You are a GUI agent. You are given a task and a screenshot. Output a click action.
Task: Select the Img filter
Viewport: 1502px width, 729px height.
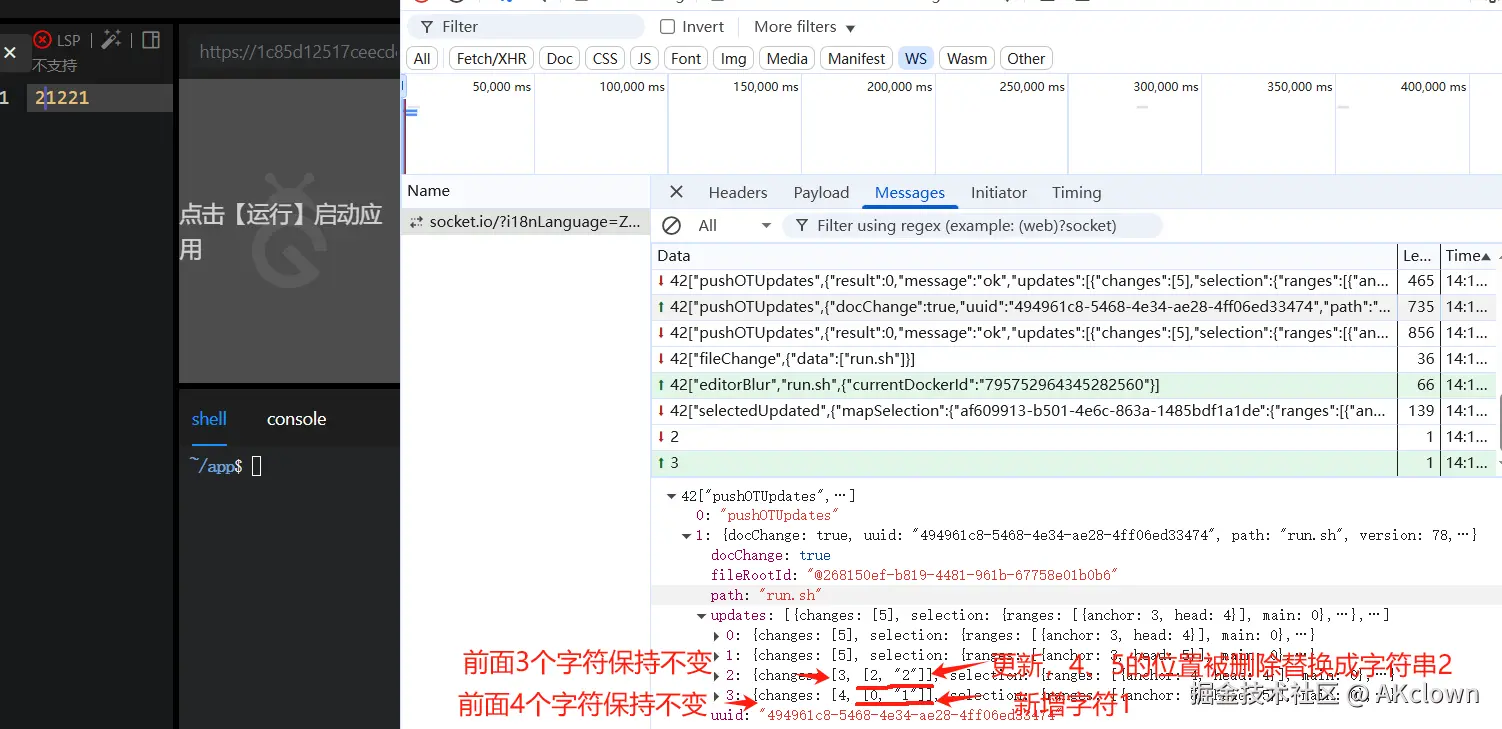pos(734,59)
